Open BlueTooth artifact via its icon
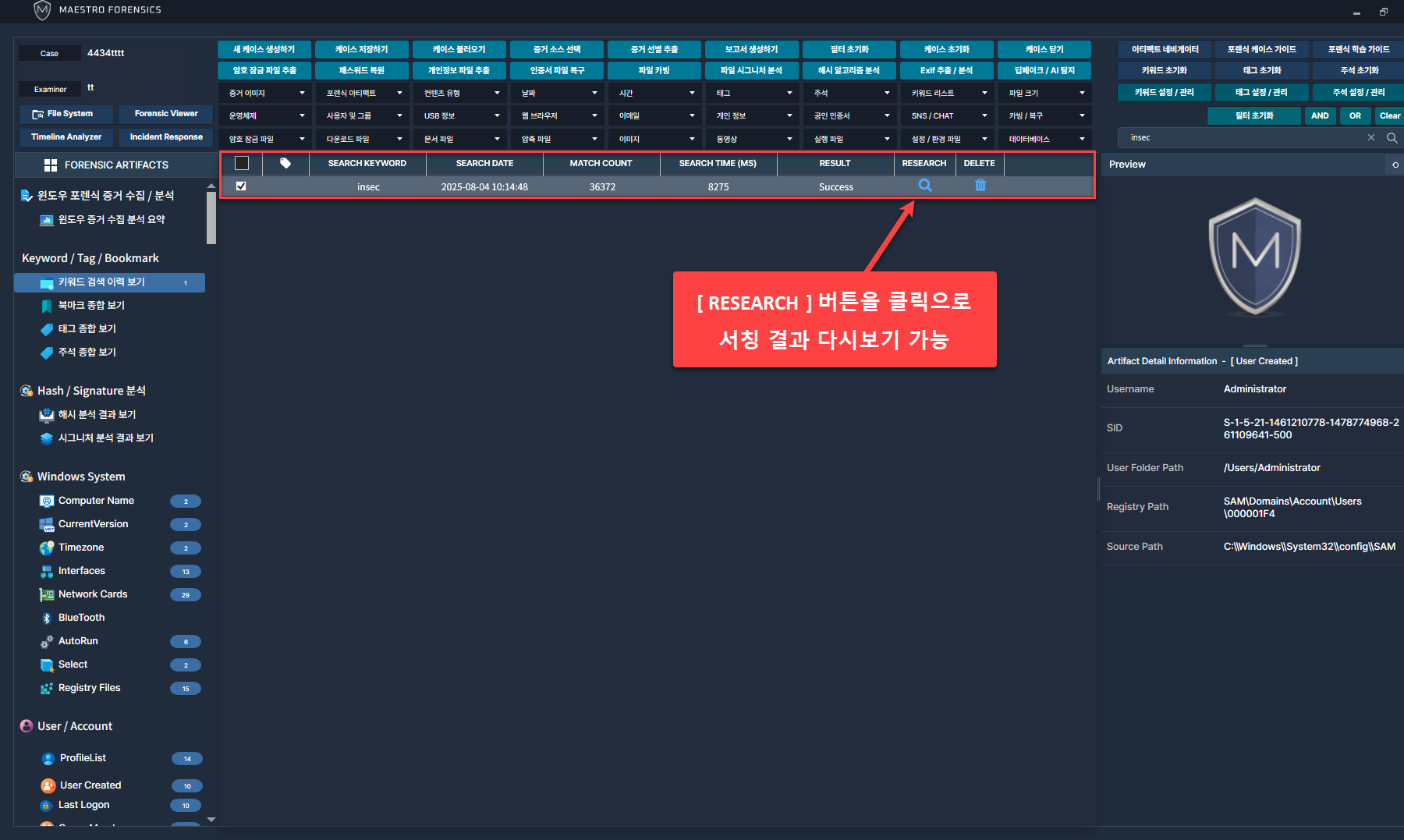Image resolution: width=1404 pixels, height=840 pixels. 47,618
